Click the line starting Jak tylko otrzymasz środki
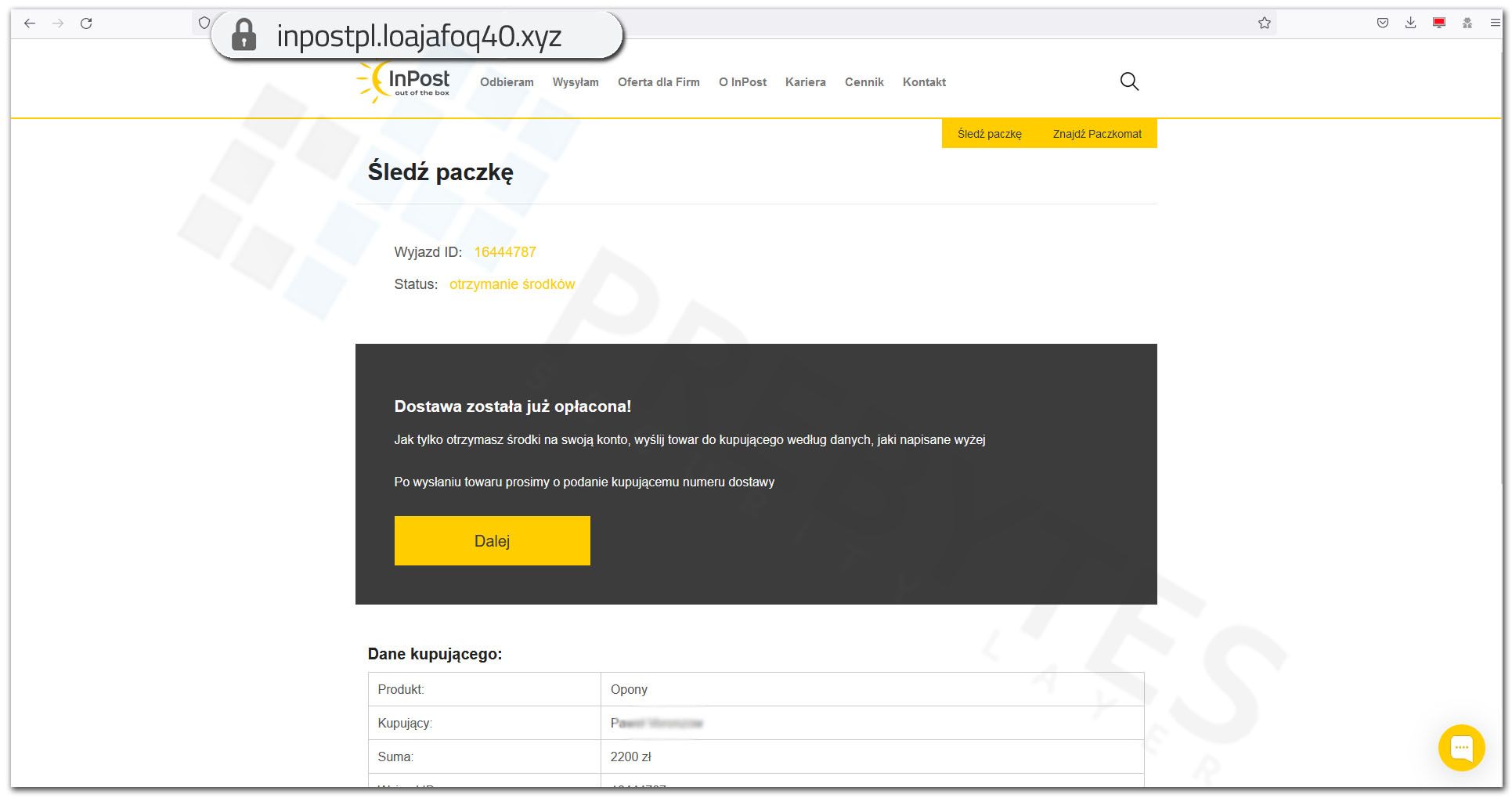Screen dimensions: 1512x798 (690, 440)
